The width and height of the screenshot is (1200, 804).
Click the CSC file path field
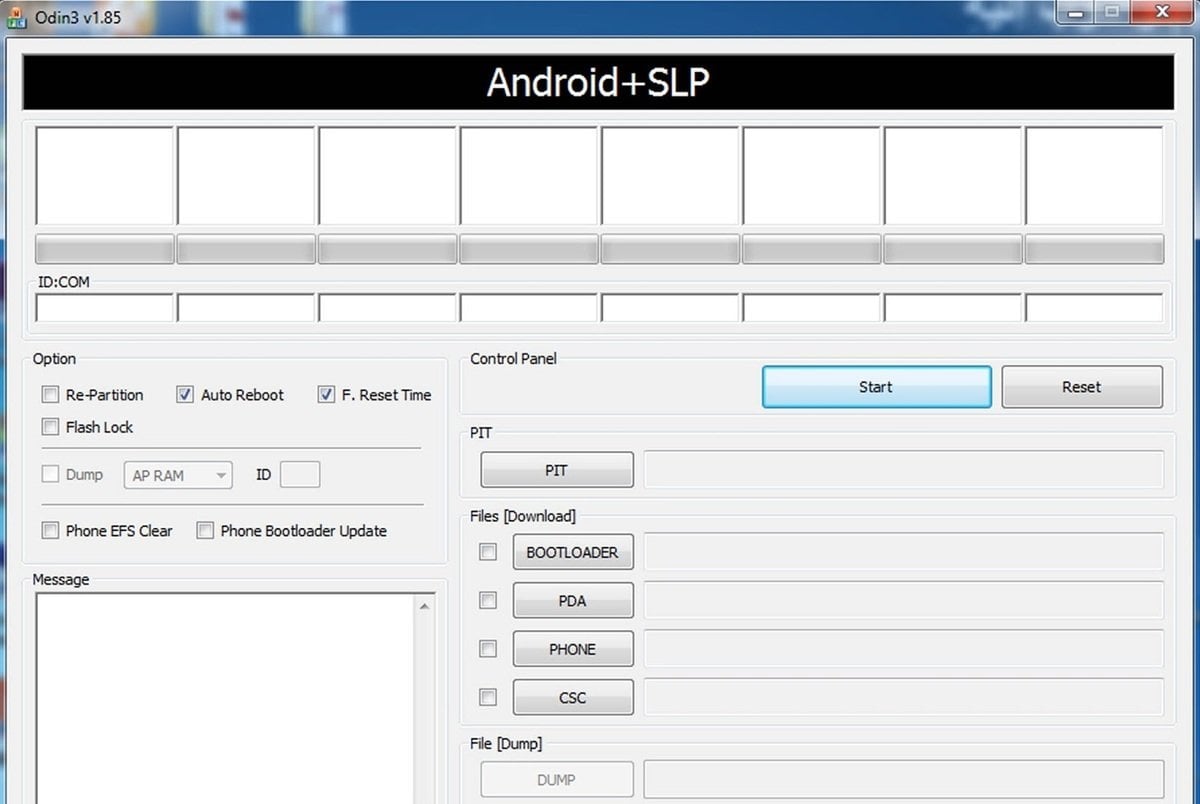904,698
